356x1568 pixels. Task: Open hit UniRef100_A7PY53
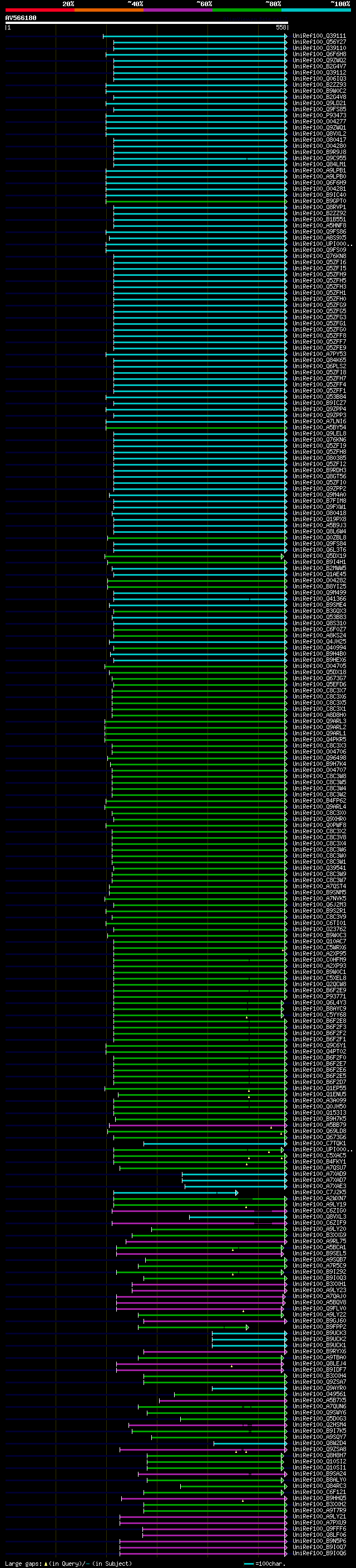click(319, 354)
